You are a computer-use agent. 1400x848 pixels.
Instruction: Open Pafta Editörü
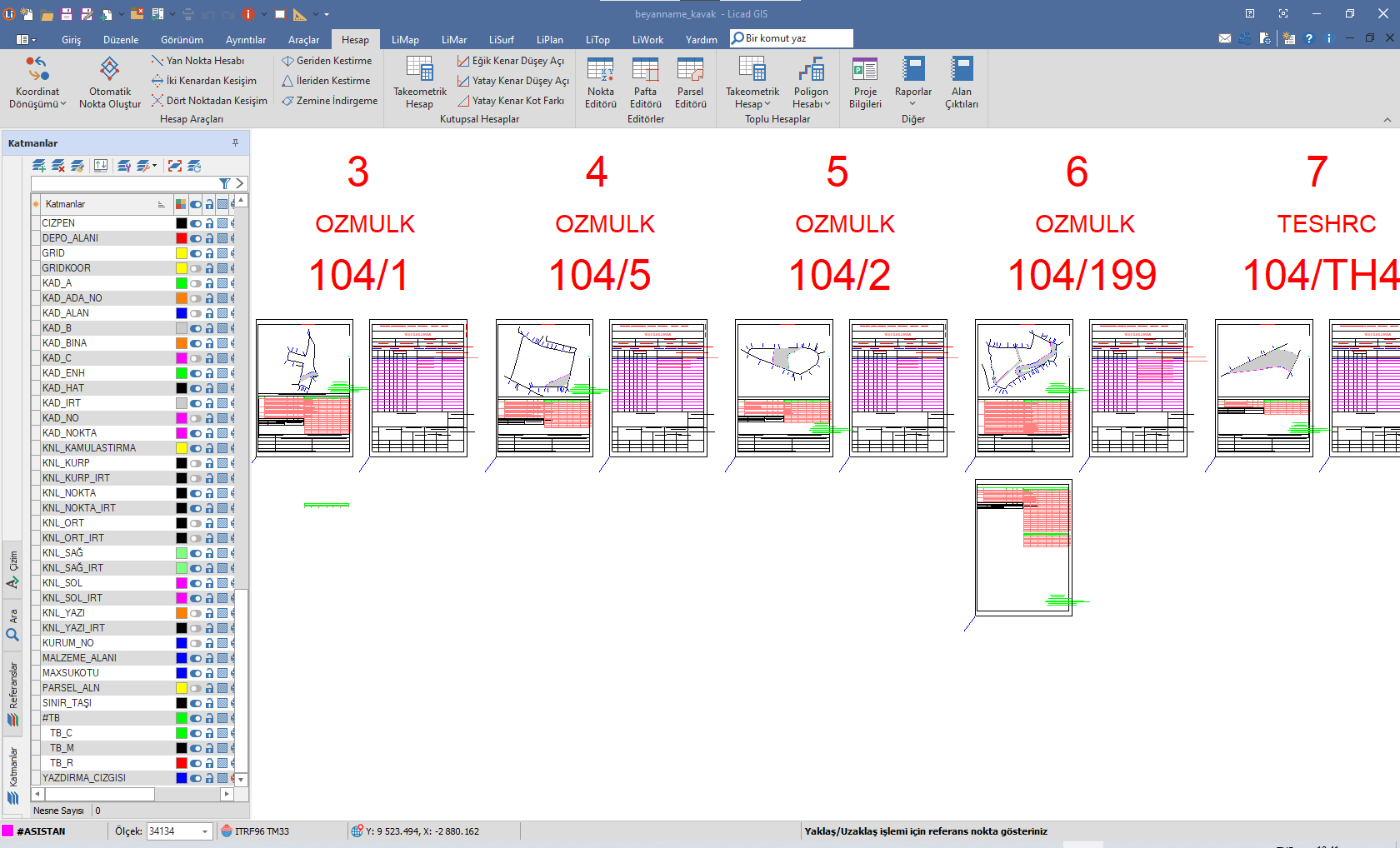pos(646,82)
